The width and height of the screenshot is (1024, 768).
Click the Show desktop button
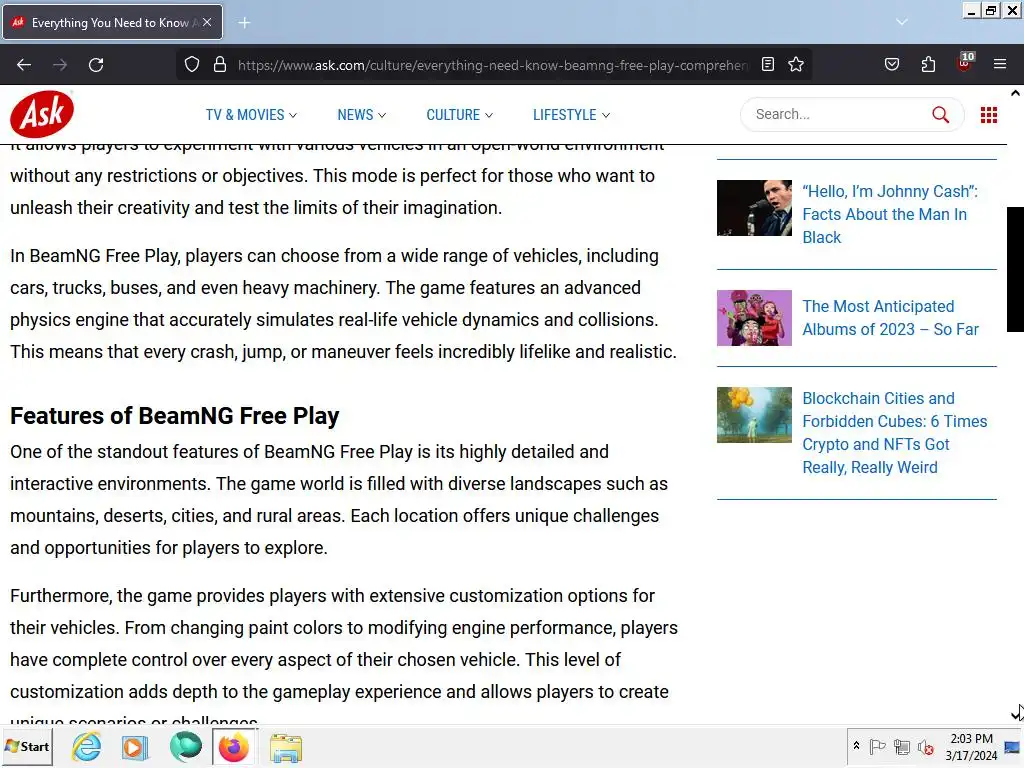[x=1013, y=746]
